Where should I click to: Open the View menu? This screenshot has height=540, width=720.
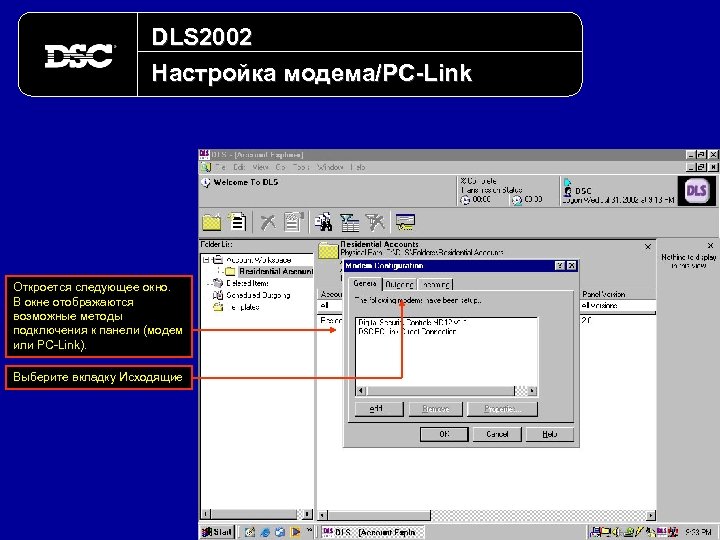click(x=260, y=167)
